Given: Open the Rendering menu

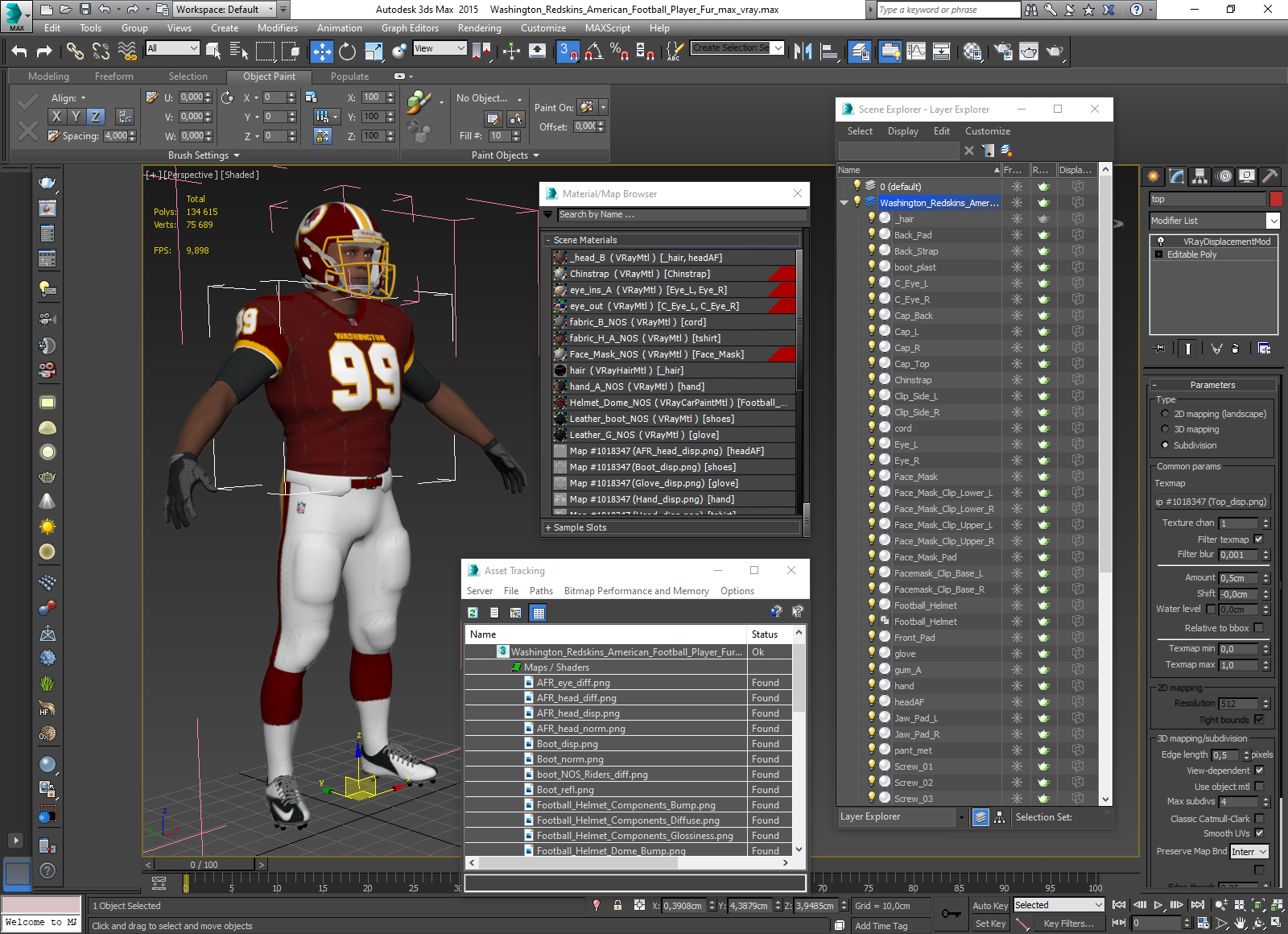Looking at the screenshot, I should coord(480,28).
